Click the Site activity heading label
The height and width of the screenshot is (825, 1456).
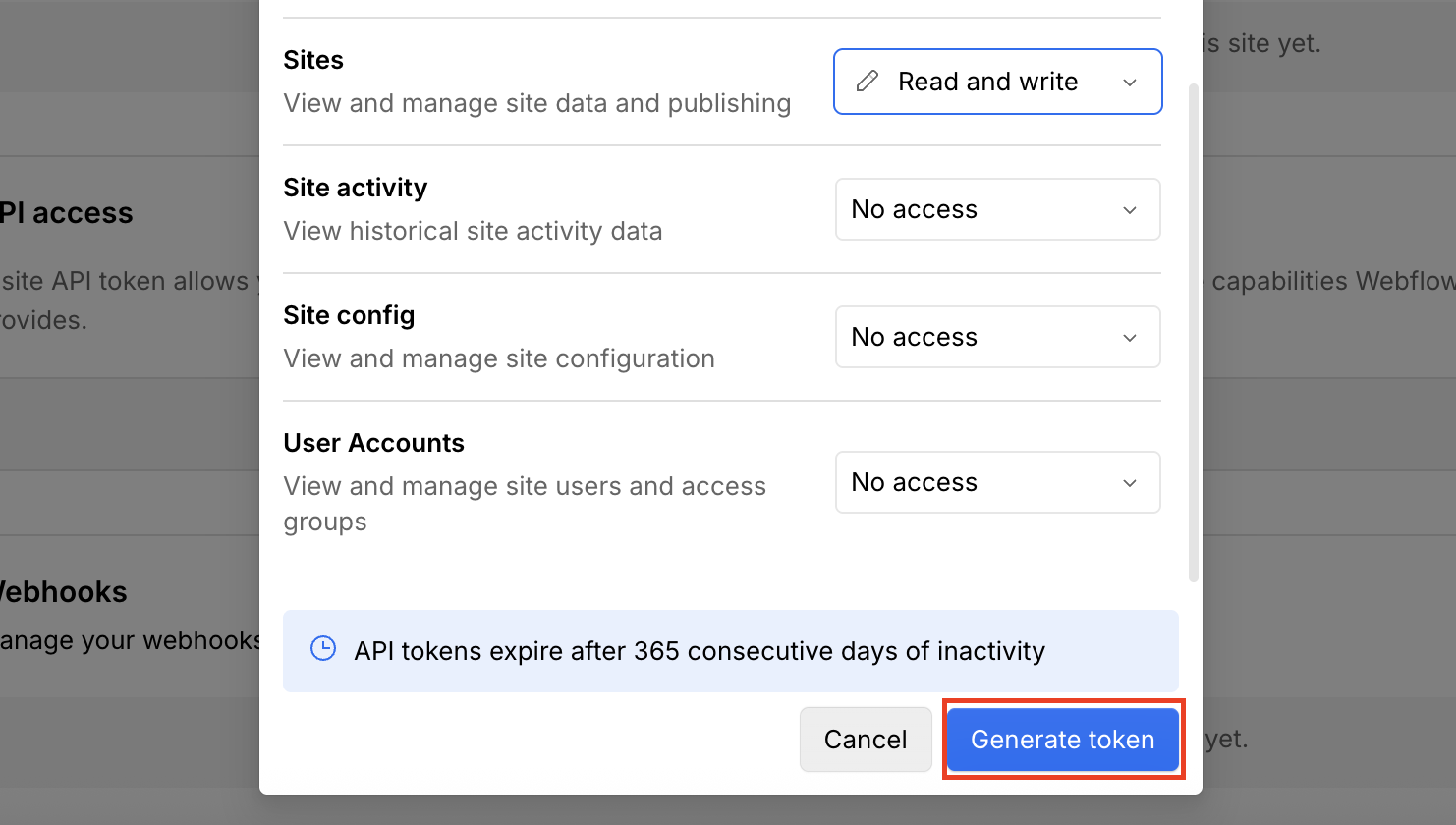pyautogui.click(x=355, y=188)
